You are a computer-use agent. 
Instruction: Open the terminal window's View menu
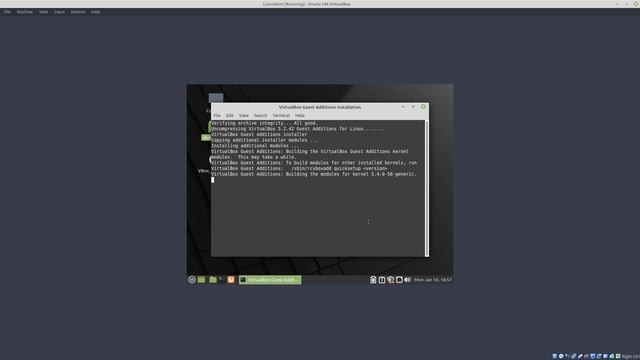tap(244, 116)
